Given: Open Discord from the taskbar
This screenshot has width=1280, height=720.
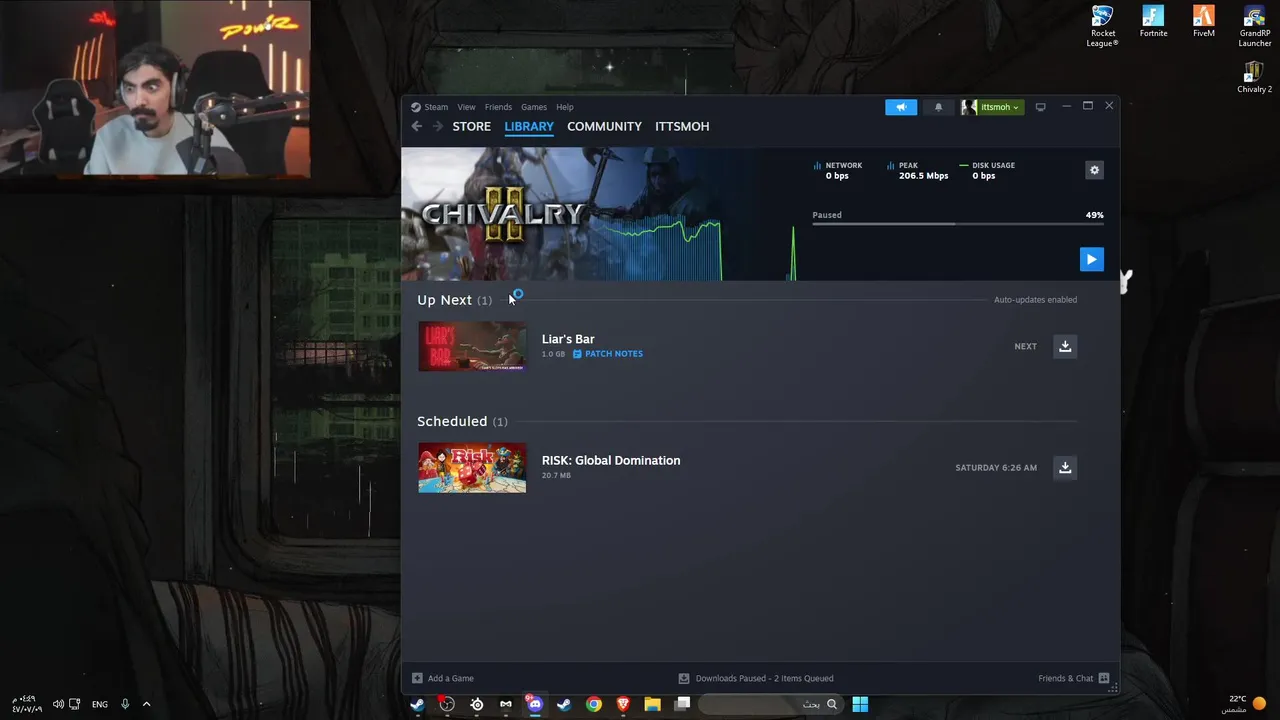Looking at the screenshot, I should coord(535,704).
